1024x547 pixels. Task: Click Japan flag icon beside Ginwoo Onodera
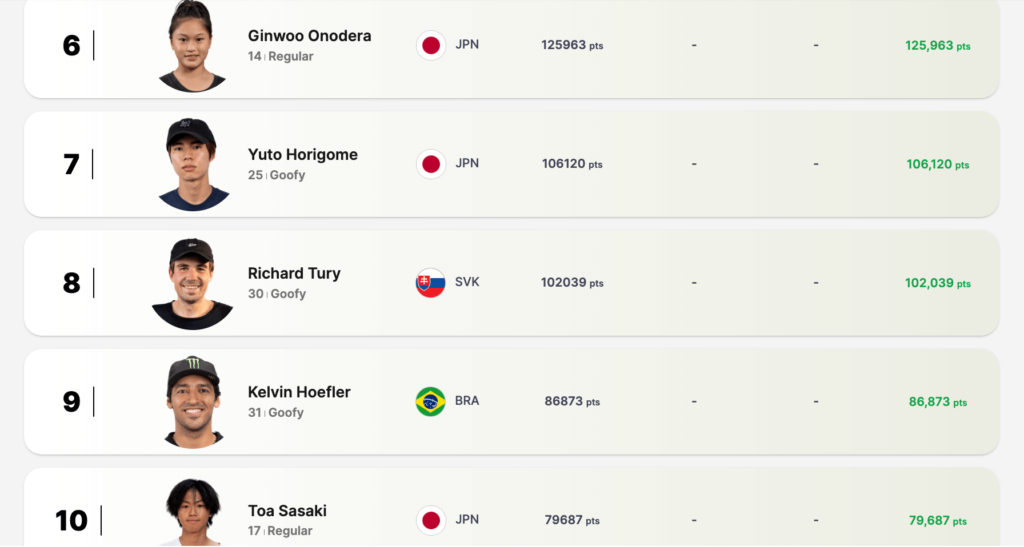click(431, 45)
